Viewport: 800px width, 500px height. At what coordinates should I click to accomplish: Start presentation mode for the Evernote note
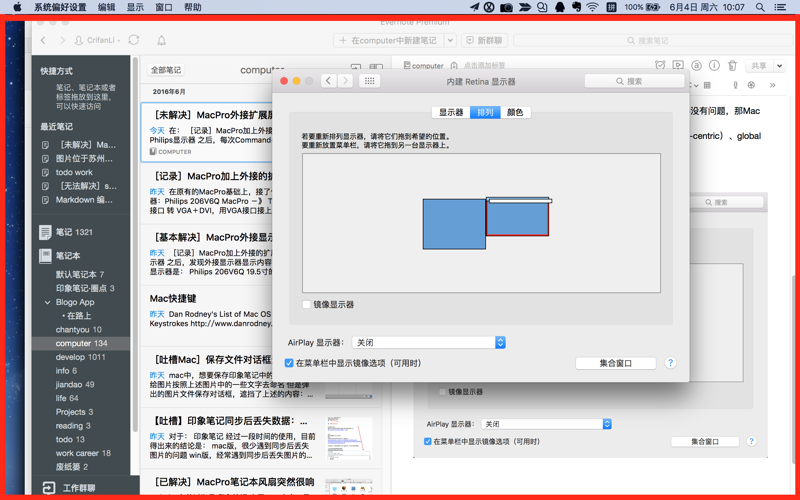678,65
